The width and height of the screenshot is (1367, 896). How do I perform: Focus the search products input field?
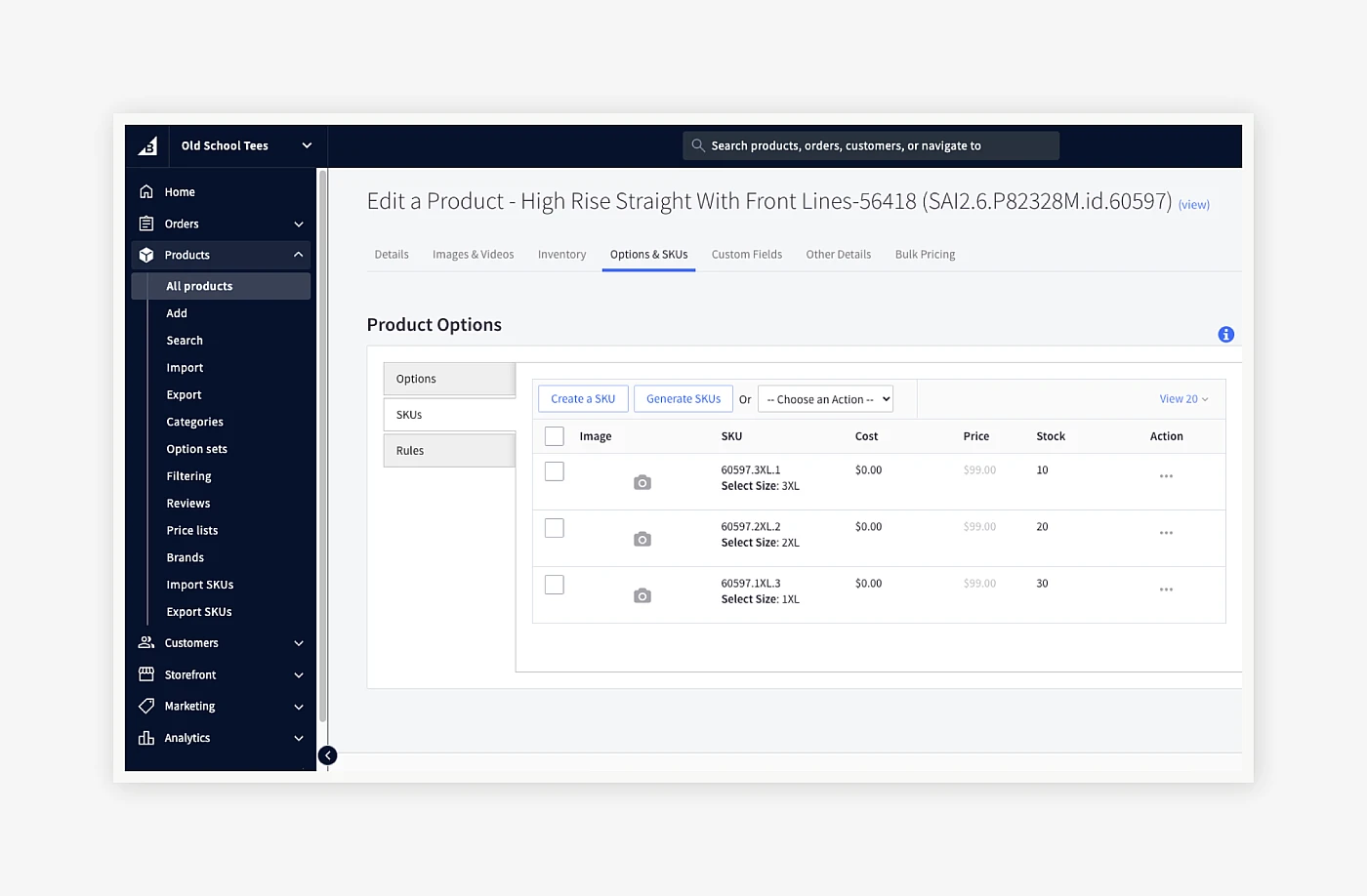871,145
